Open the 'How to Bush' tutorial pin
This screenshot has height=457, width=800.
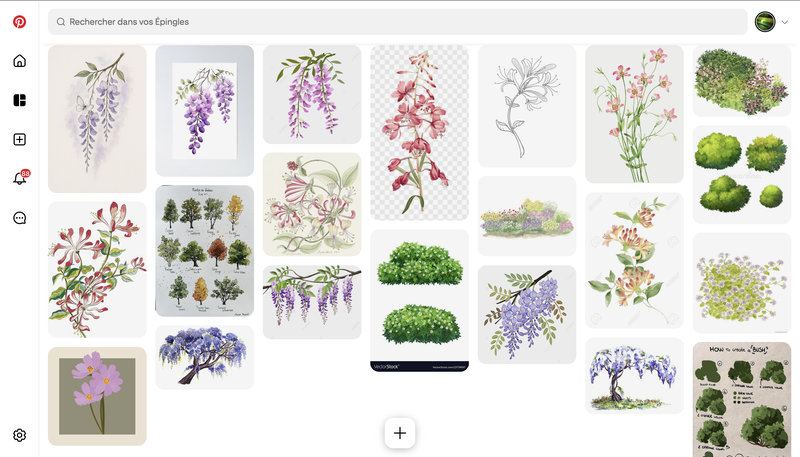741,399
